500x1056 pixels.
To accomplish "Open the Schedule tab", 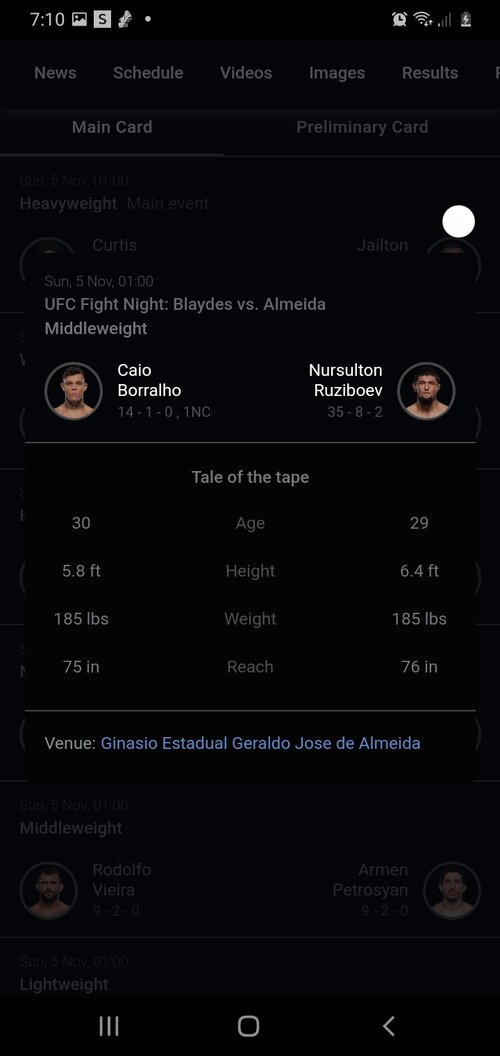I will (148, 73).
